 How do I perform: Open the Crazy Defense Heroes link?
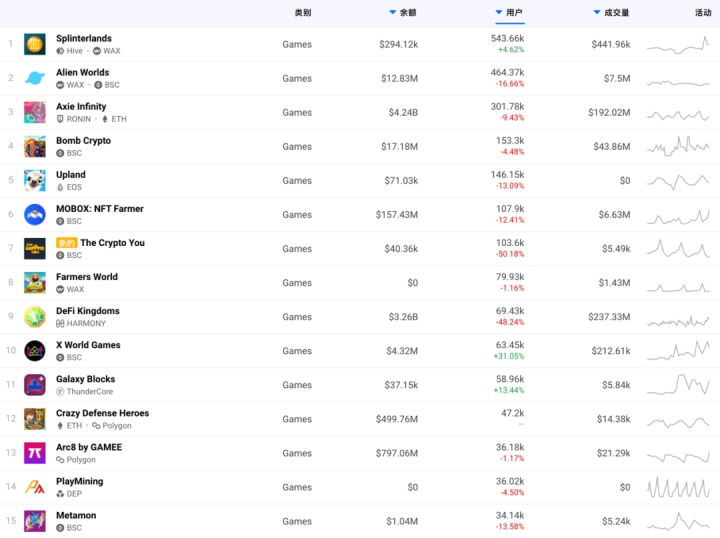coord(102,413)
